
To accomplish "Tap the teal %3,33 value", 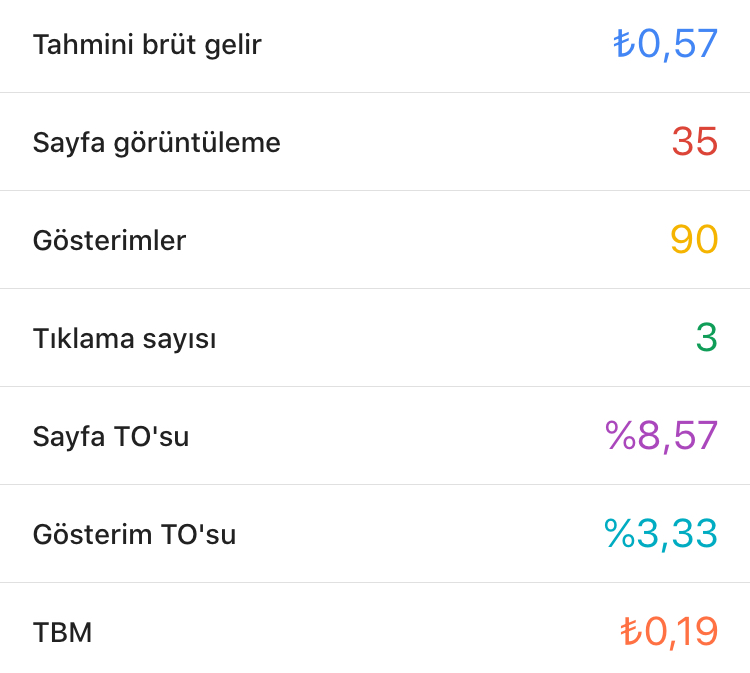I will [x=661, y=534].
